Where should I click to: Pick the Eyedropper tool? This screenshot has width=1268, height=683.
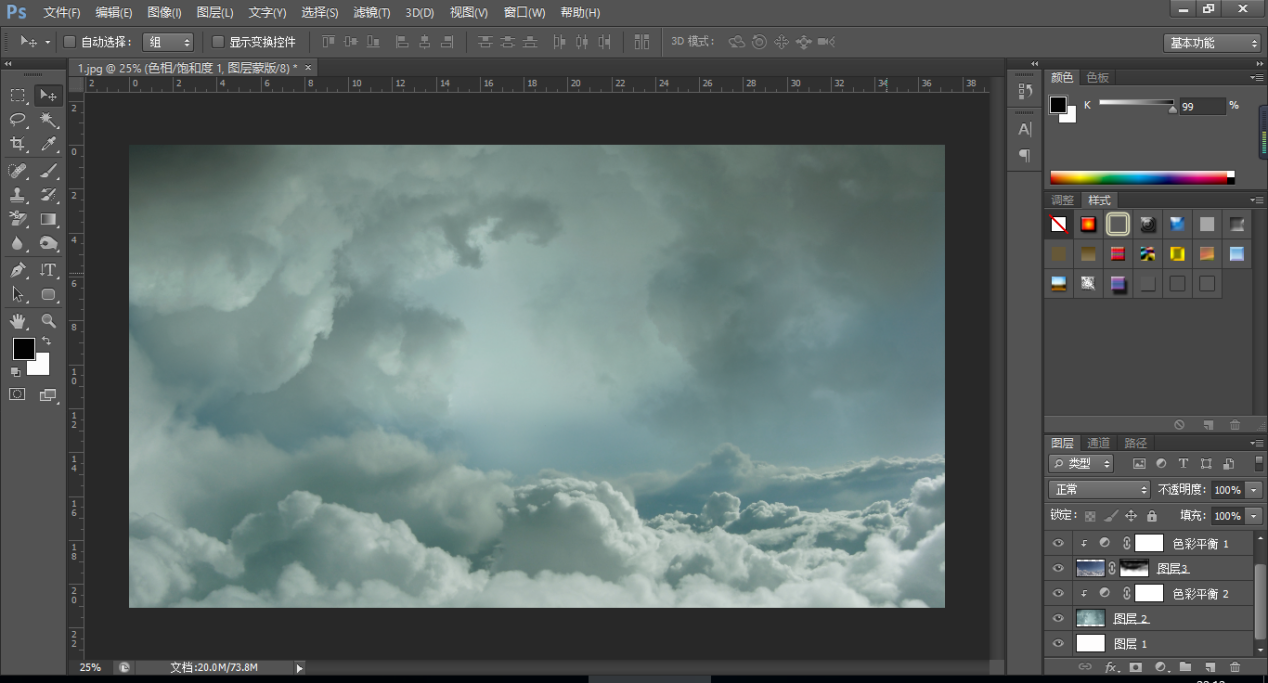pos(48,145)
